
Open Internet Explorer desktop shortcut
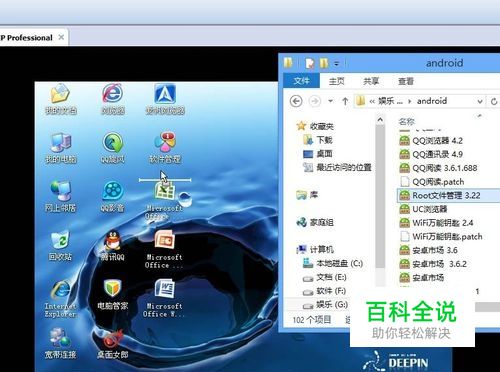coord(60,298)
